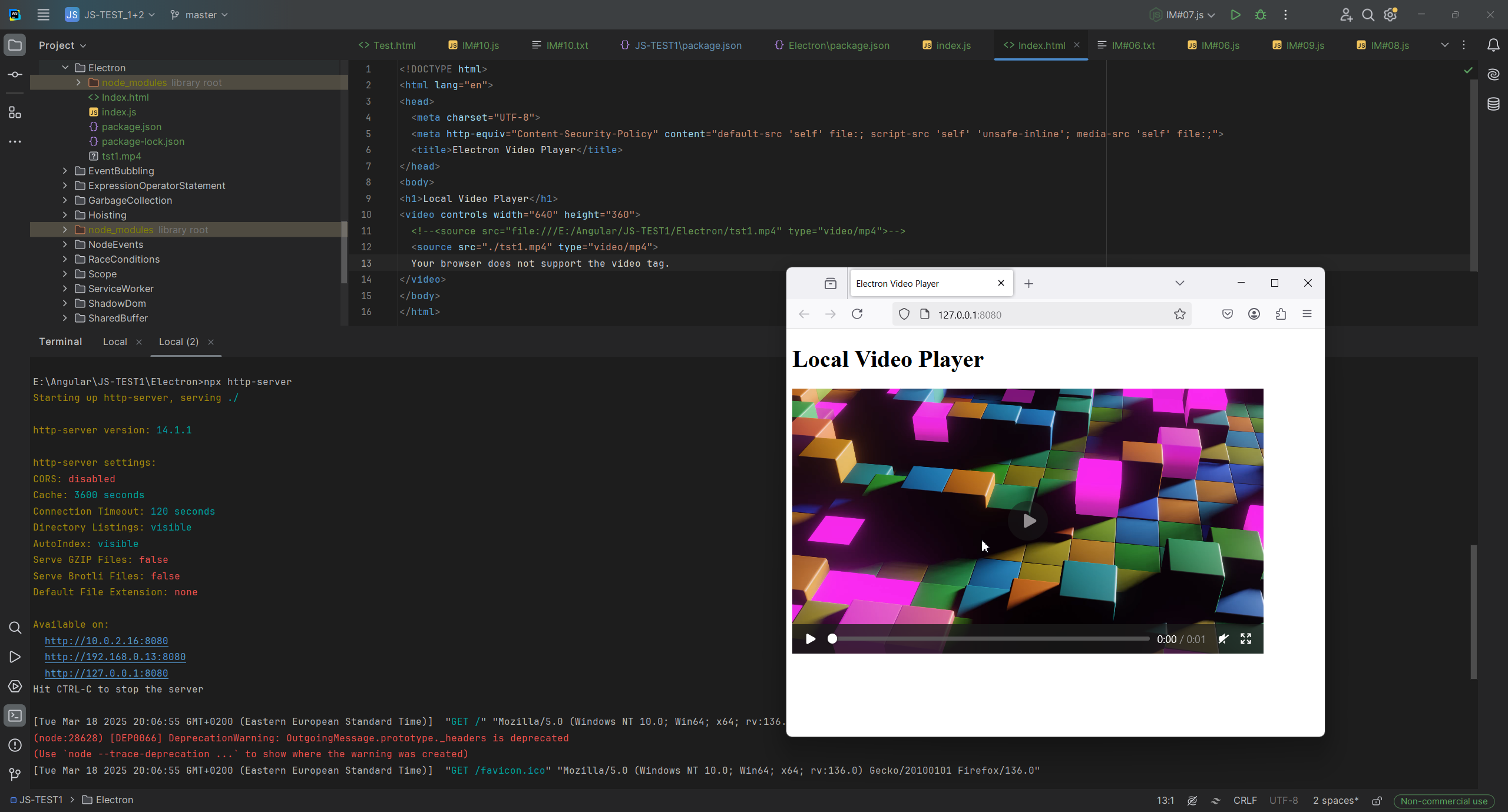Click the Firefox extensions puzzle icon
The height and width of the screenshot is (812, 1508).
(x=1281, y=314)
